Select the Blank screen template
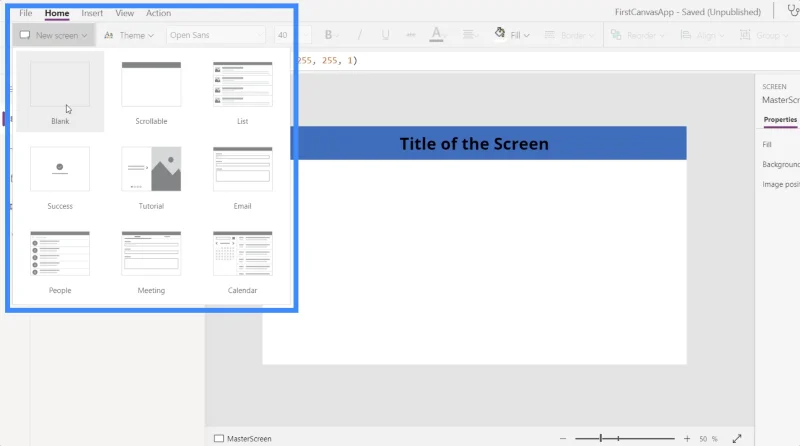 60,92
